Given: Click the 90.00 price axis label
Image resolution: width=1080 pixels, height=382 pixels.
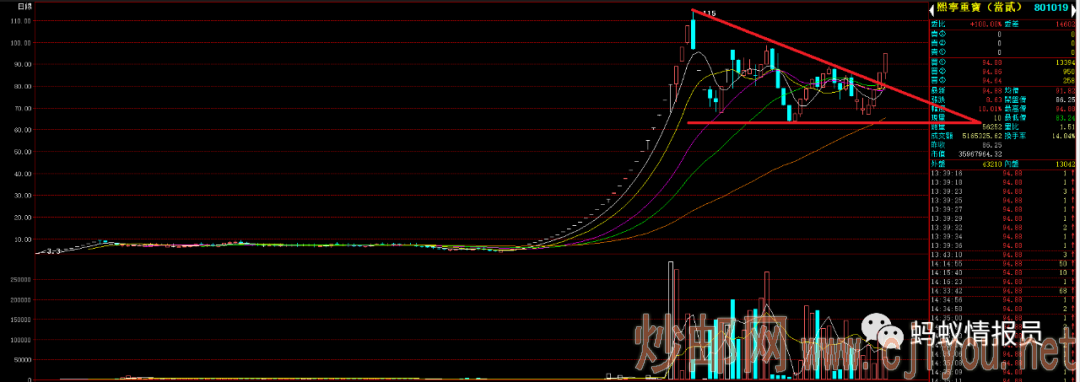Looking at the screenshot, I should [23, 65].
